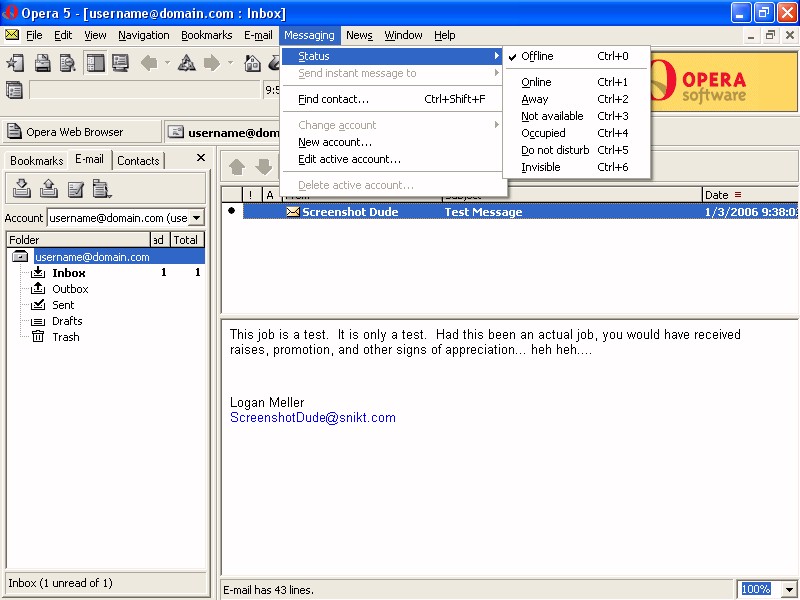The height and width of the screenshot is (600, 800).
Task: Click the unread bullet next to message
Action: (232, 210)
